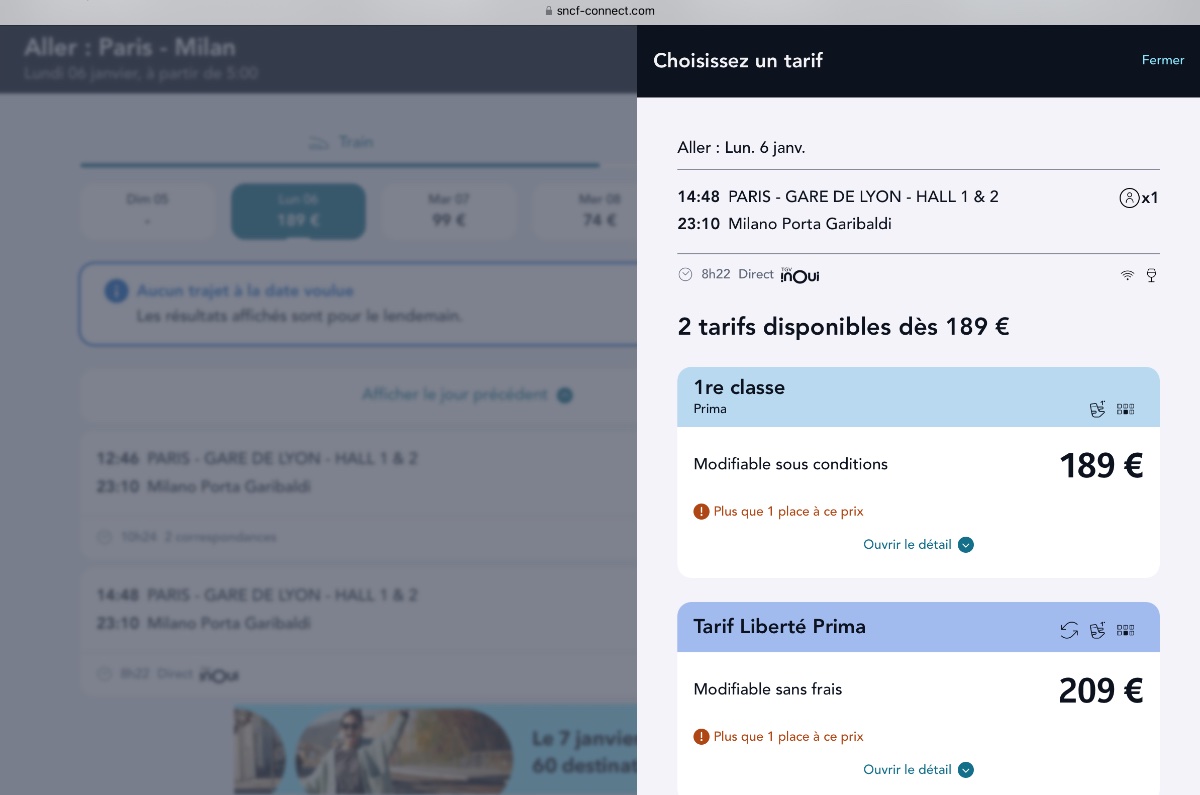This screenshot has width=1200, height=795.
Task: Click the exchange arrows icon on Tarif Liberté Prima
Action: click(x=1069, y=630)
